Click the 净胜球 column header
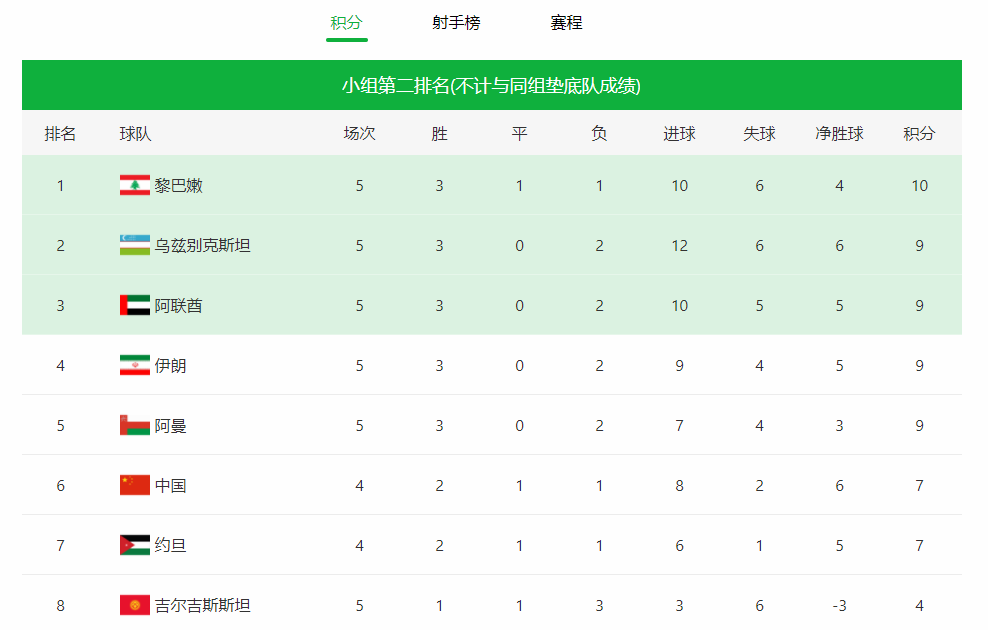Image resolution: width=988 pixels, height=630 pixels. [839, 133]
